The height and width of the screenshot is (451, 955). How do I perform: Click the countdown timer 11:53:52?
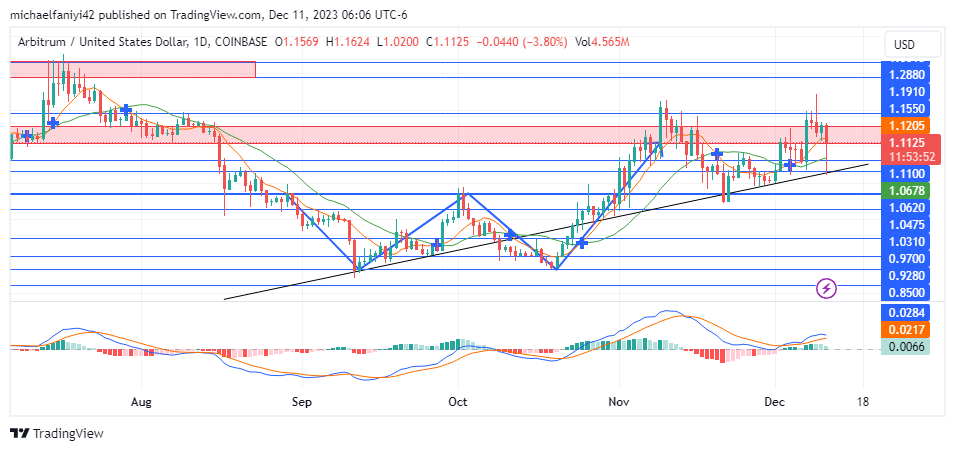(911, 157)
